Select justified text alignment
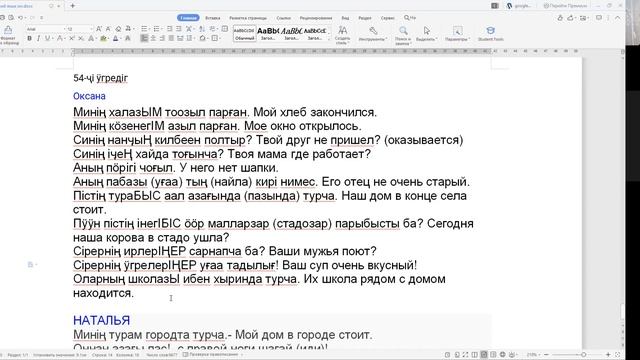Screen dimensions: 640x360 (x=171, y=38)
